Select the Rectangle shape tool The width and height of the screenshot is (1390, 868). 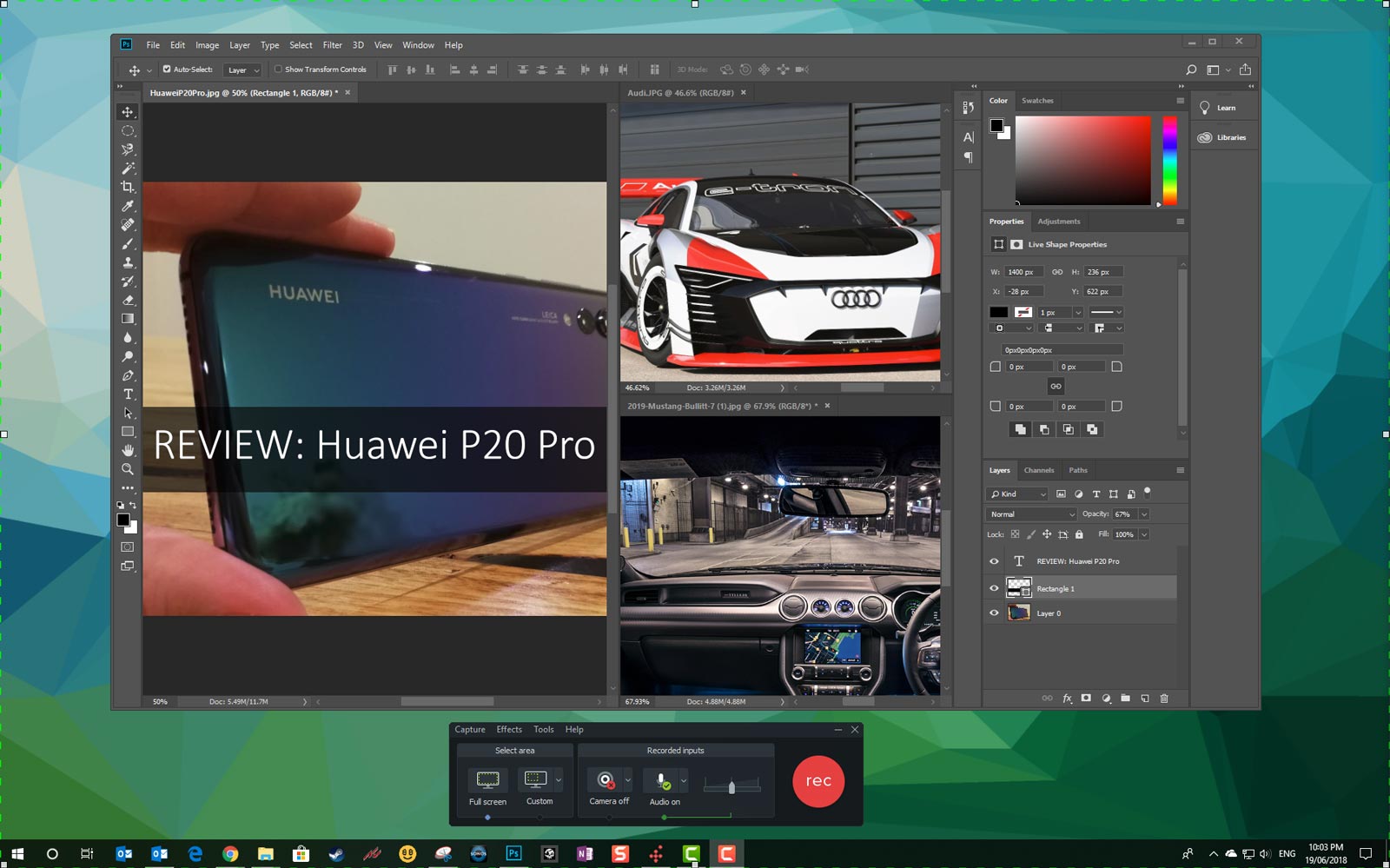tap(128, 432)
